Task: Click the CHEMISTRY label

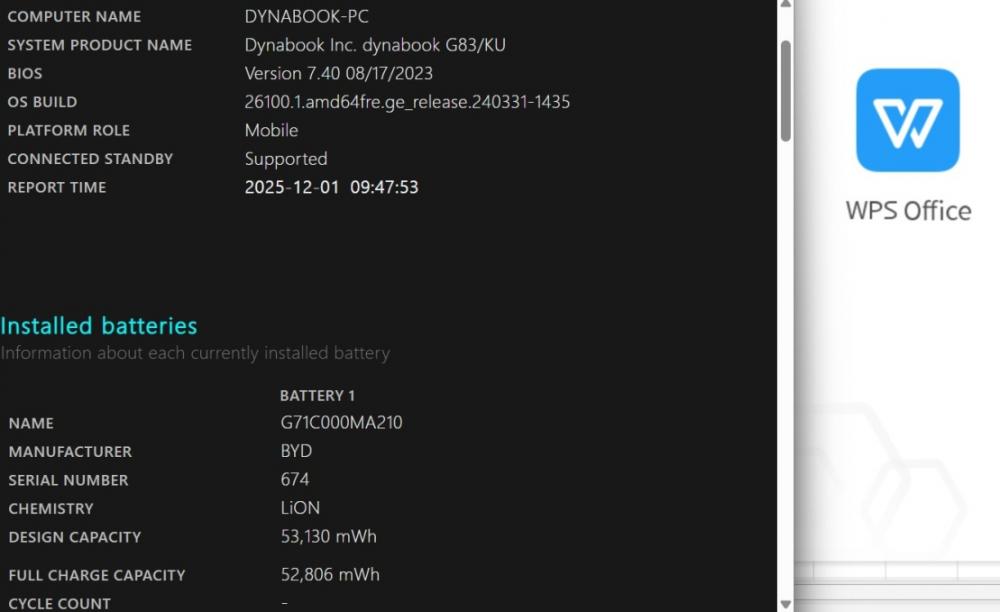Action: point(51,509)
